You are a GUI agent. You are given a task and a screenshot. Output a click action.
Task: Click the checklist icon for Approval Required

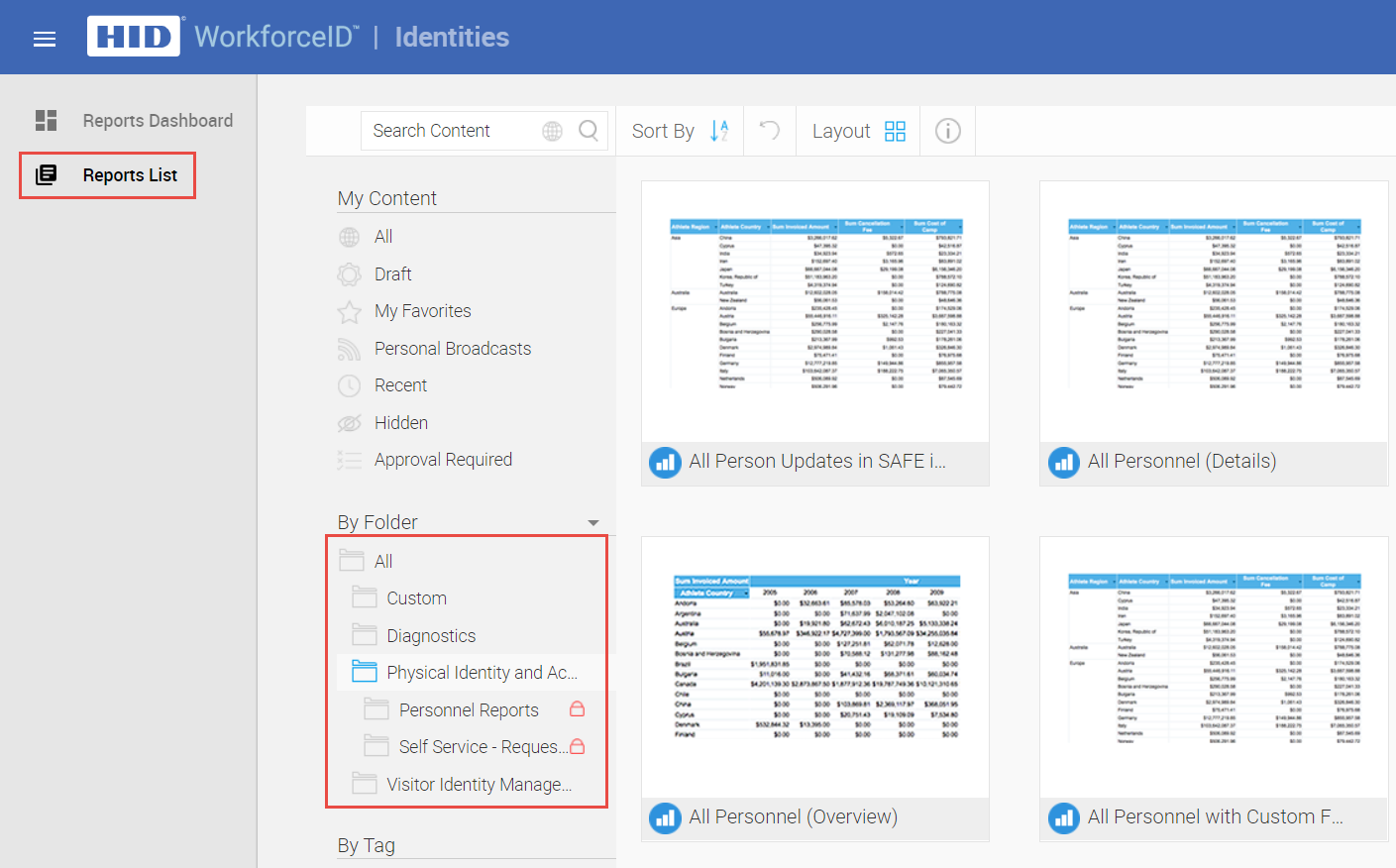349,460
